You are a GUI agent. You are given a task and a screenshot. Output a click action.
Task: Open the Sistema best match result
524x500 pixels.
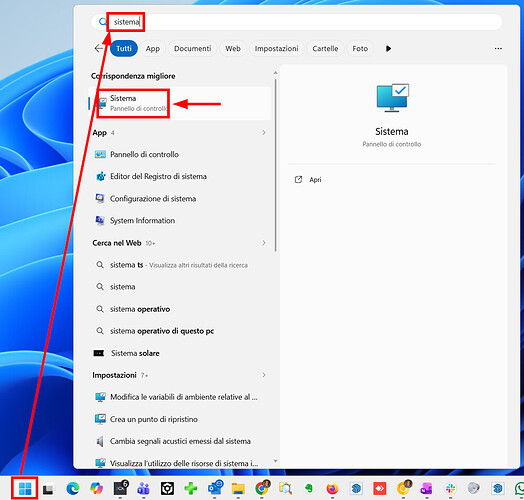tap(179, 103)
